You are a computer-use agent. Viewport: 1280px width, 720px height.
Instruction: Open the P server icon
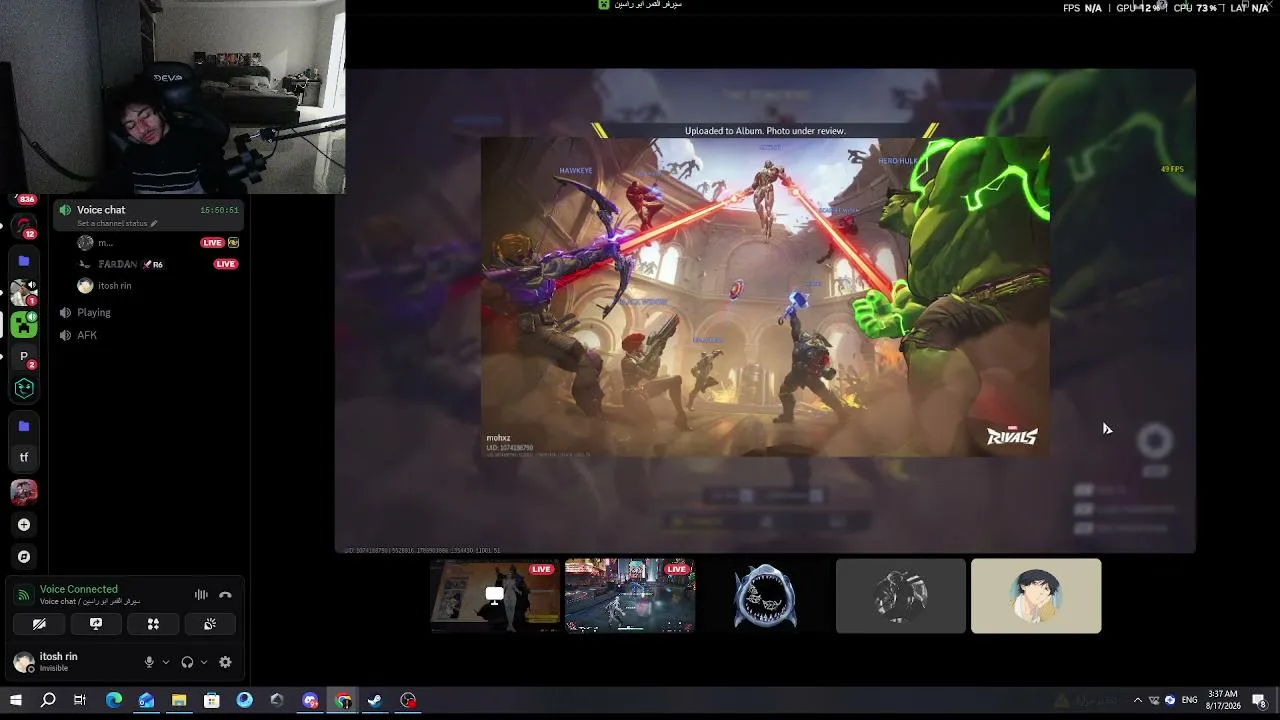click(x=24, y=356)
